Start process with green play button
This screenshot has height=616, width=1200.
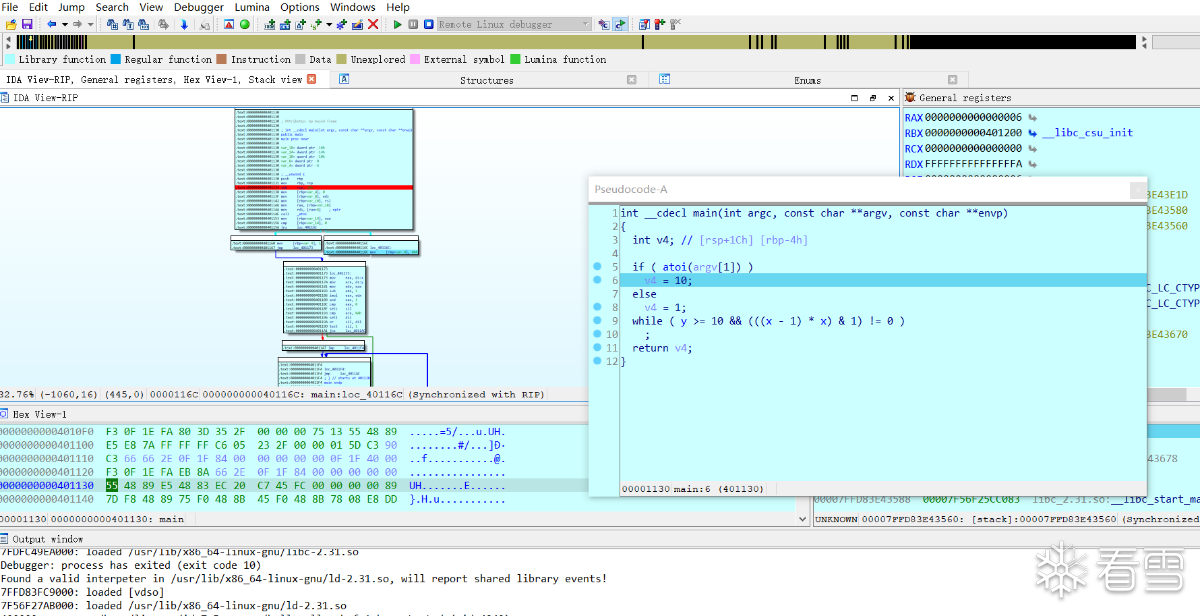coord(397,24)
